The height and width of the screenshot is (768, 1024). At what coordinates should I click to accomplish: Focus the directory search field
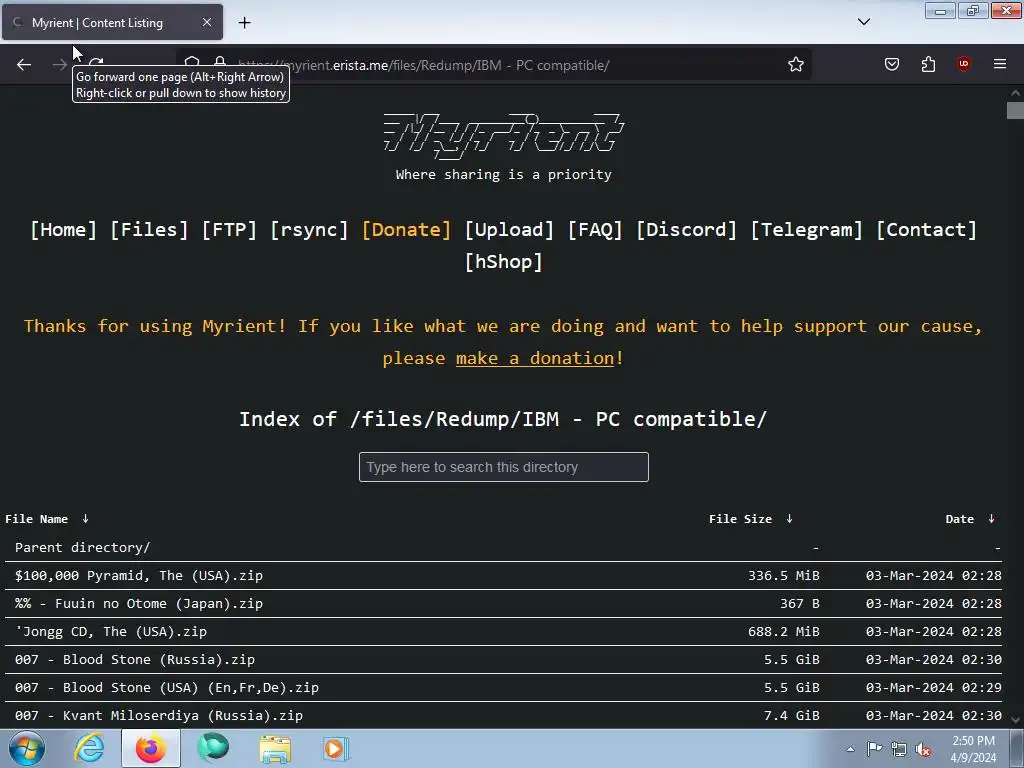point(504,467)
